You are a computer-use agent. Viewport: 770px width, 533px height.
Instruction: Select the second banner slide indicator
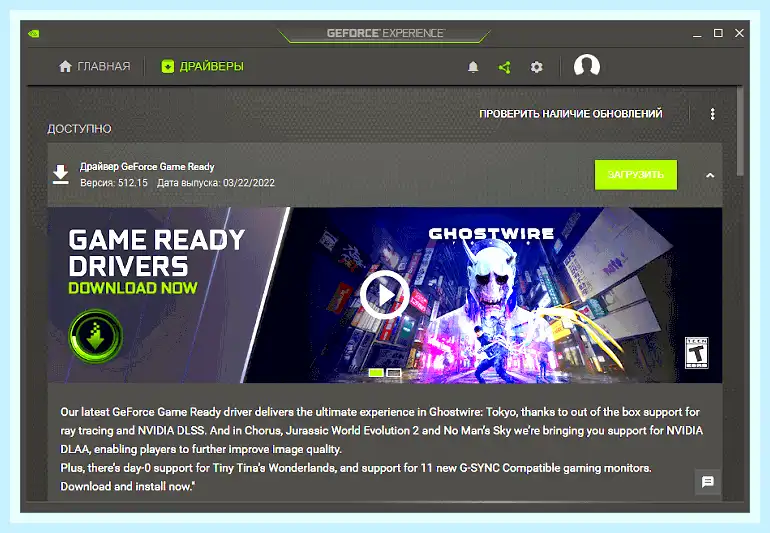(394, 373)
